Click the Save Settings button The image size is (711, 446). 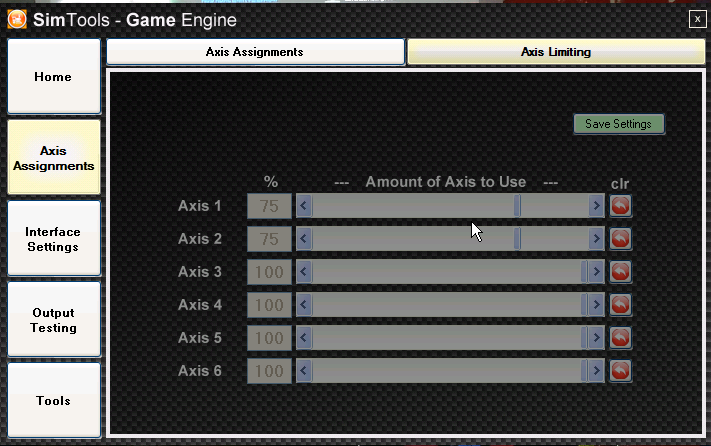(619, 124)
